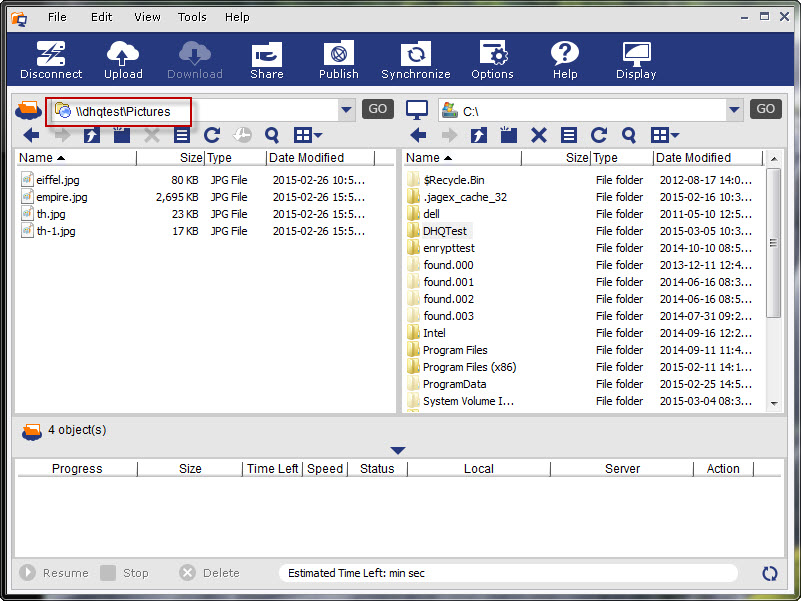Open the Tools menu

point(192,17)
